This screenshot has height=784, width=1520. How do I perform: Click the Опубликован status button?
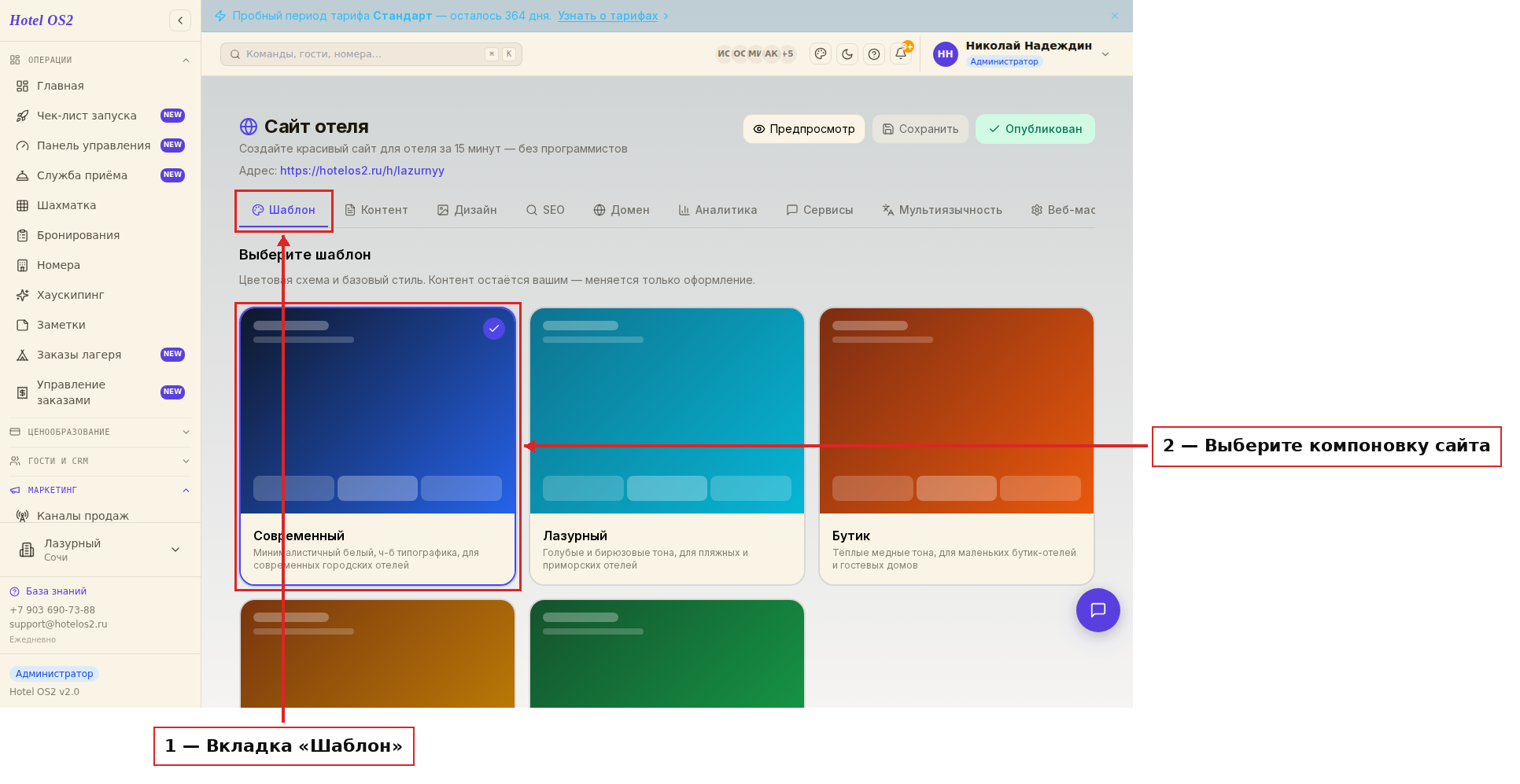pyautogui.click(x=1035, y=129)
